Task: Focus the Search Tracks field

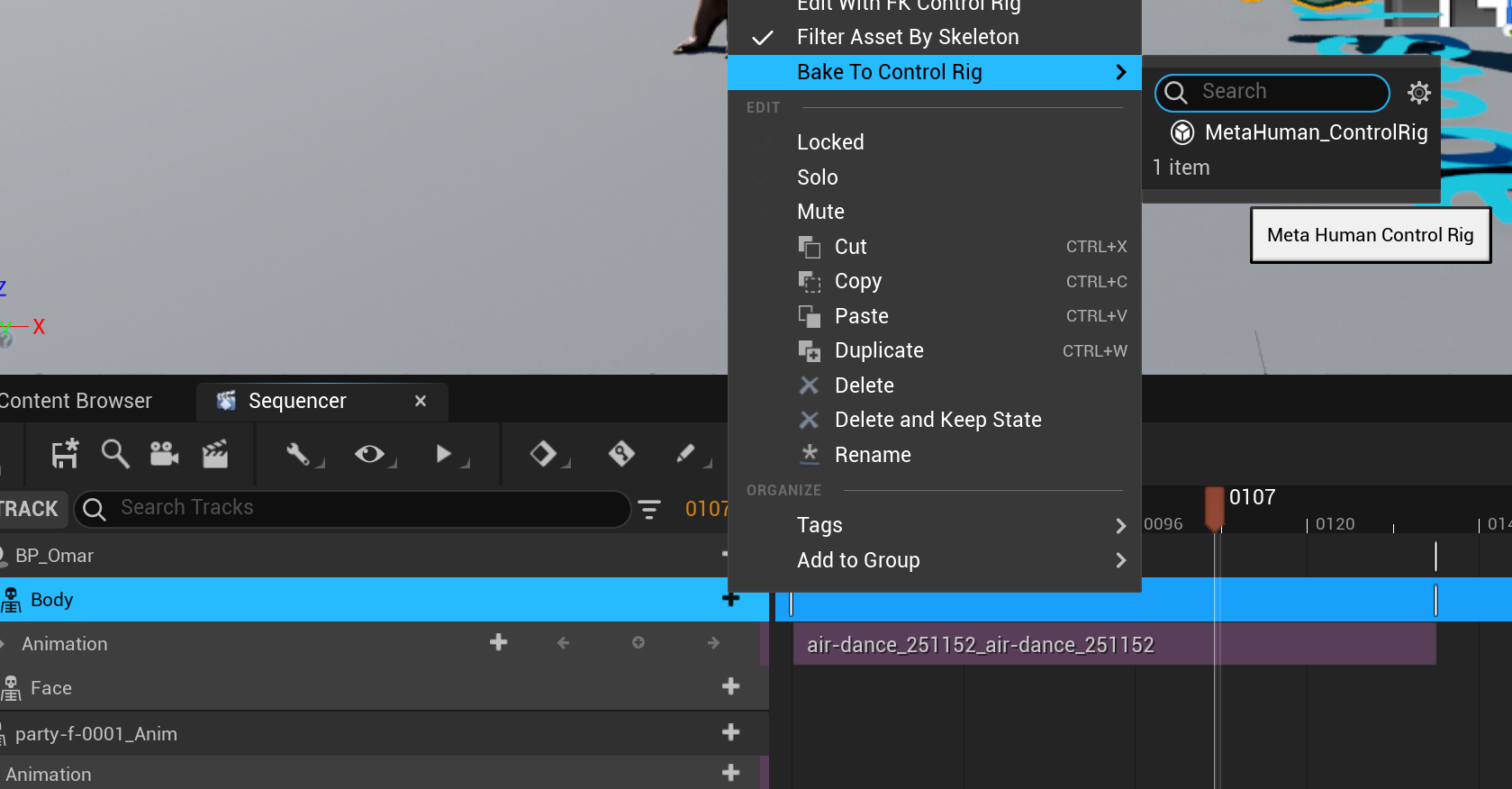Action: click(x=352, y=509)
